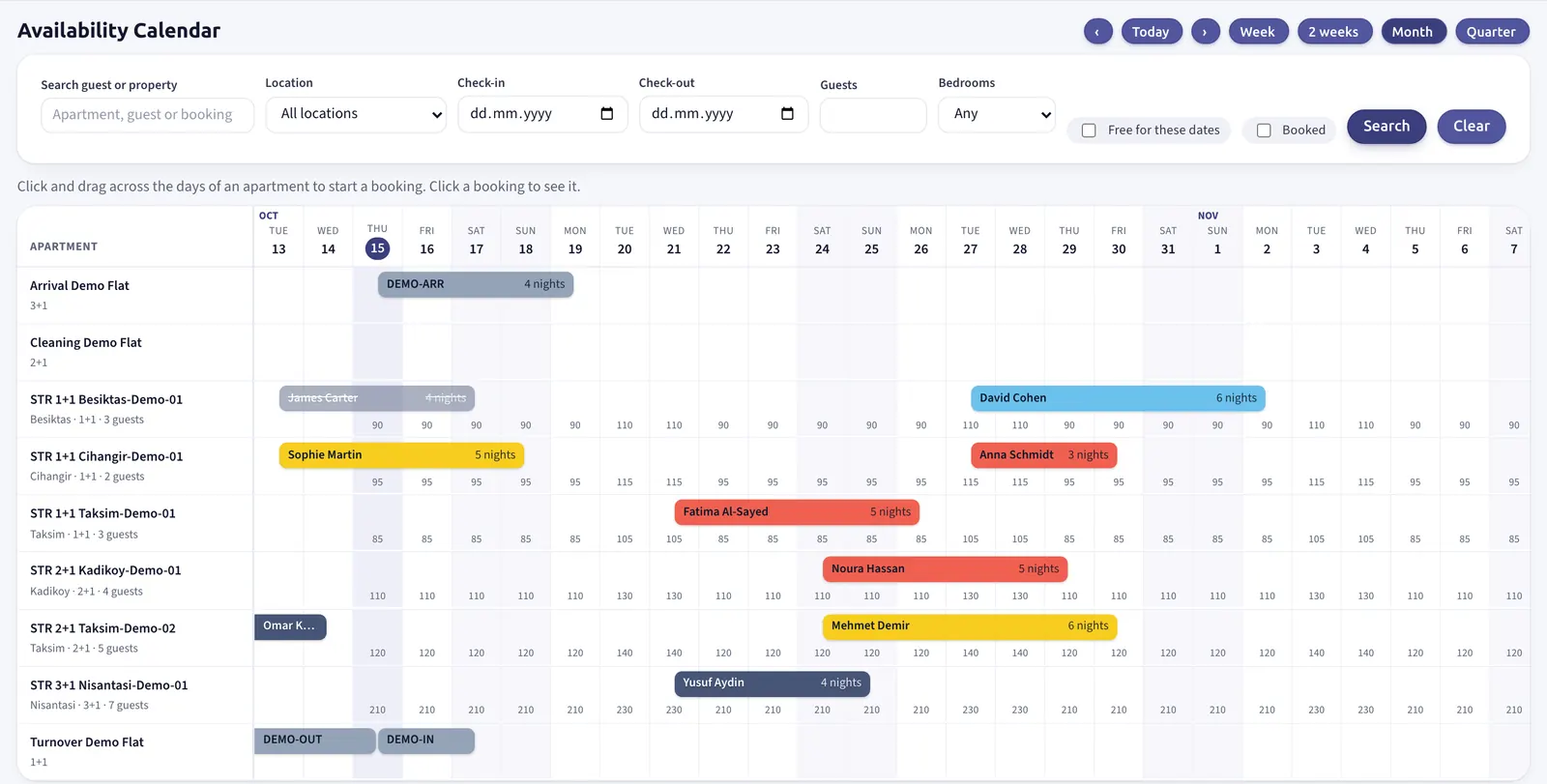Focus the Search guest or property field

click(x=148, y=115)
